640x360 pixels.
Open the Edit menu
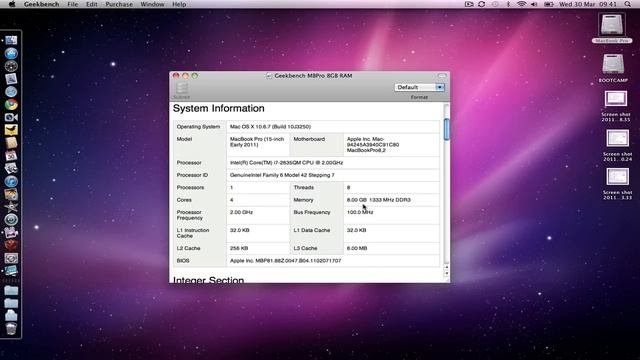[91, 4]
